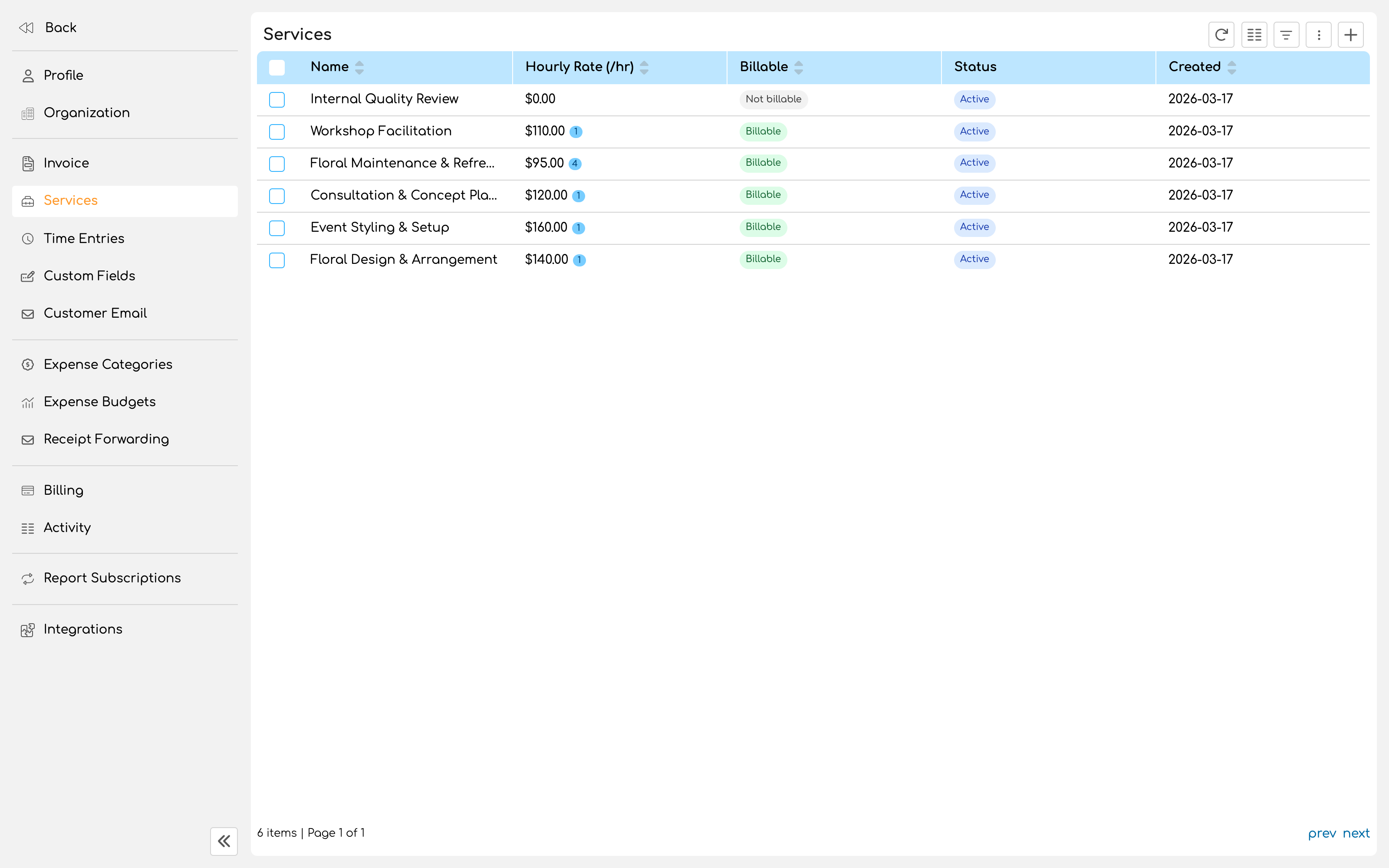Click $140.00 rate in Floral Design row
This screenshot has width=1389, height=868.
point(546,260)
